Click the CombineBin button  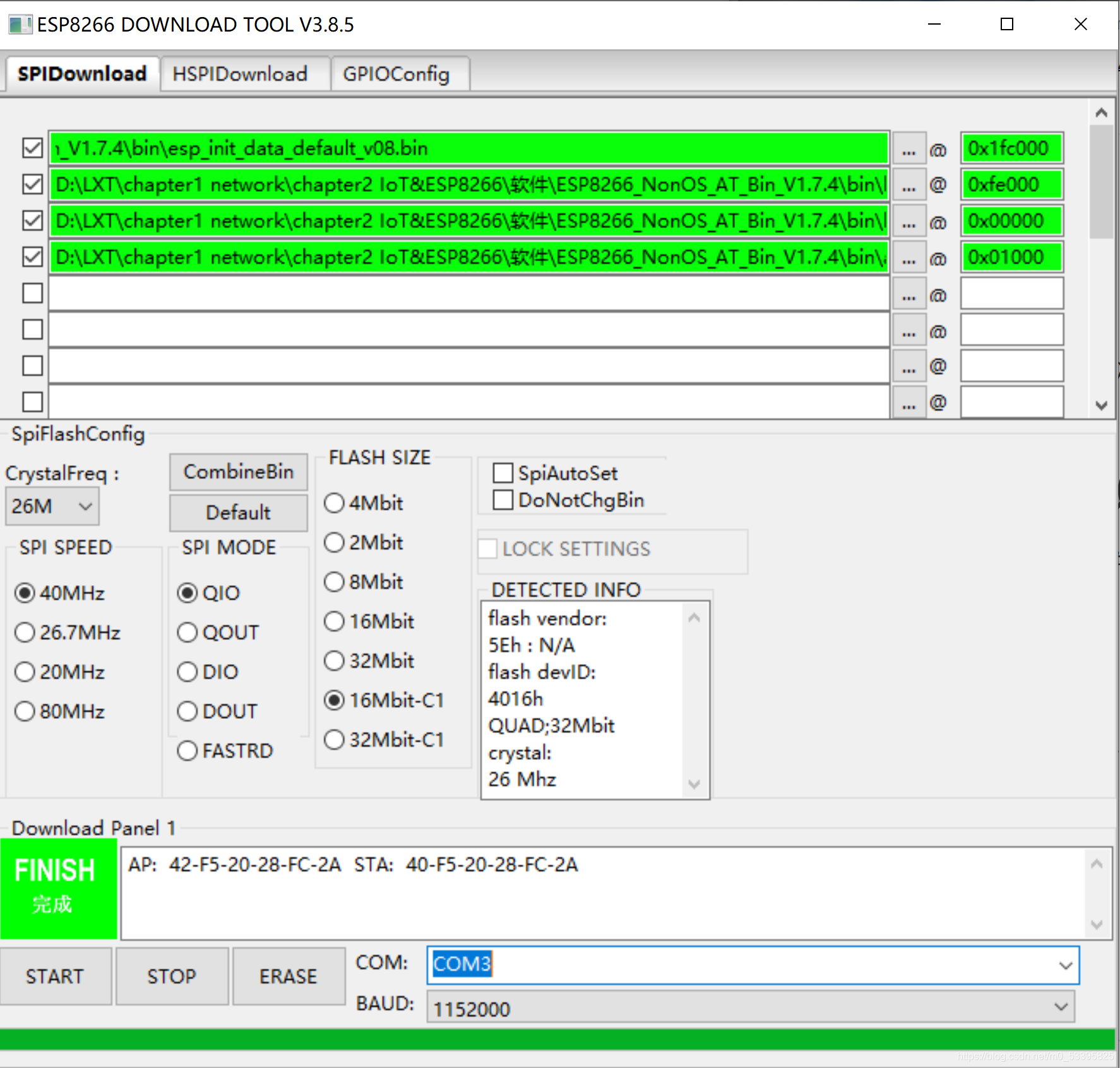click(x=238, y=472)
